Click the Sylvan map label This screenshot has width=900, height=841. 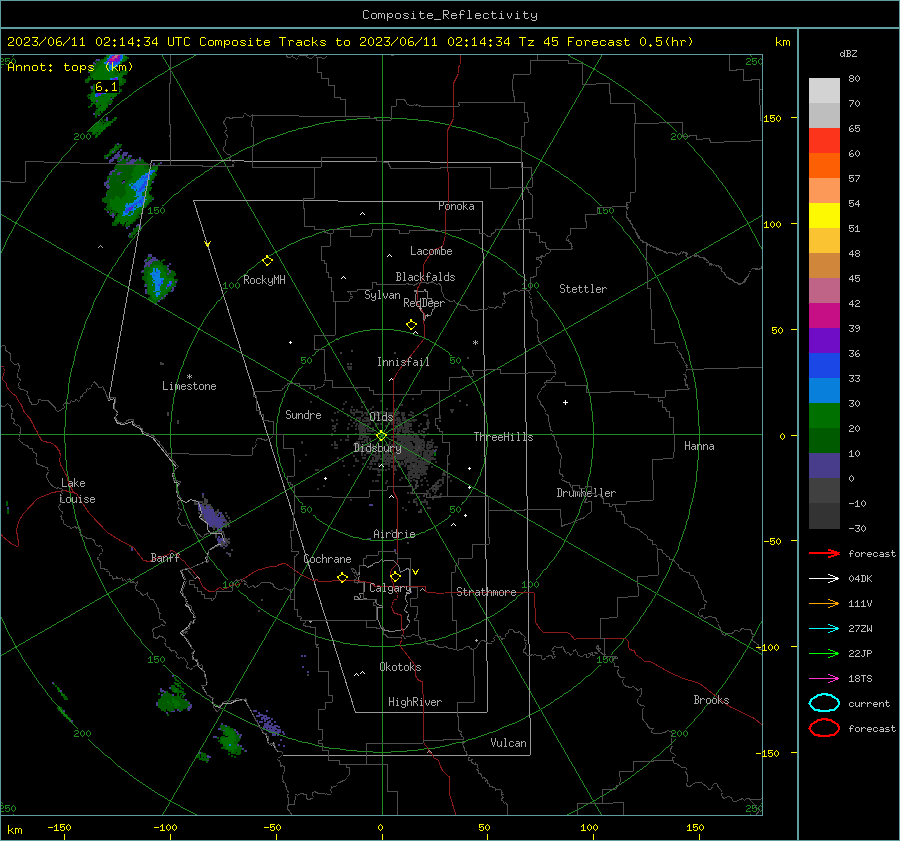[x=382, y=295]
